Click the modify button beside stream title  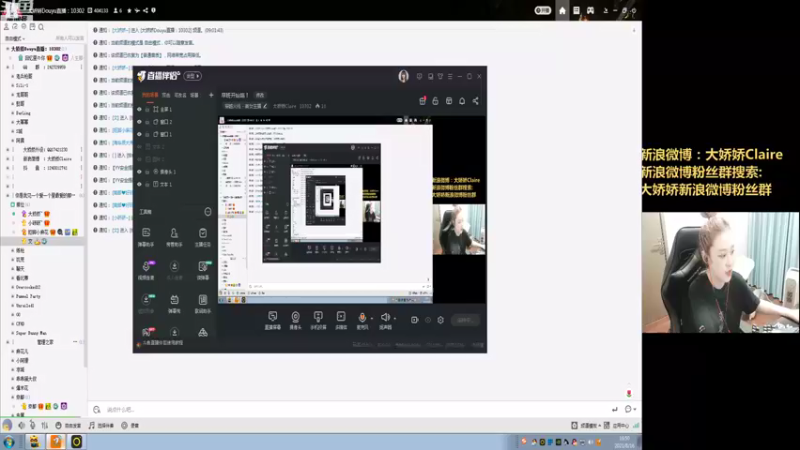(260, 95)
